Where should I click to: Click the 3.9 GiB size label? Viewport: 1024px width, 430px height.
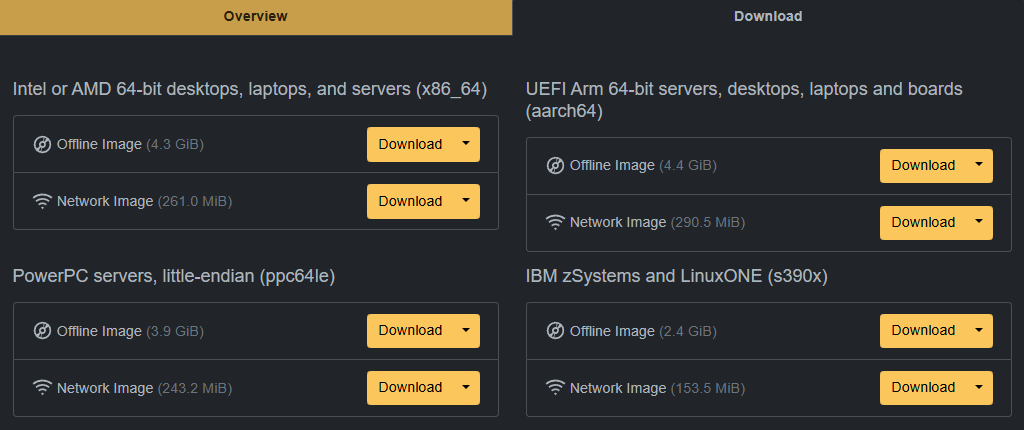pos(175,331)
